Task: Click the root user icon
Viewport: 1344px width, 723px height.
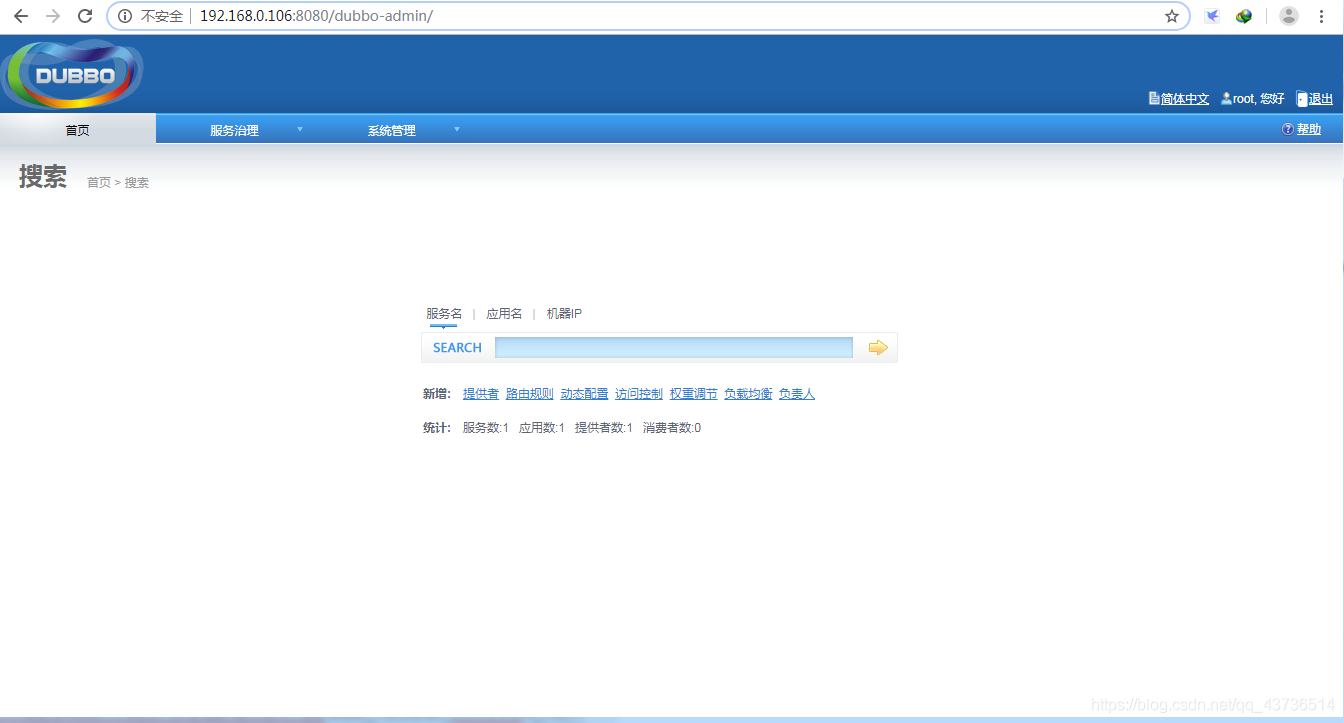Action: click(1226, 98)
